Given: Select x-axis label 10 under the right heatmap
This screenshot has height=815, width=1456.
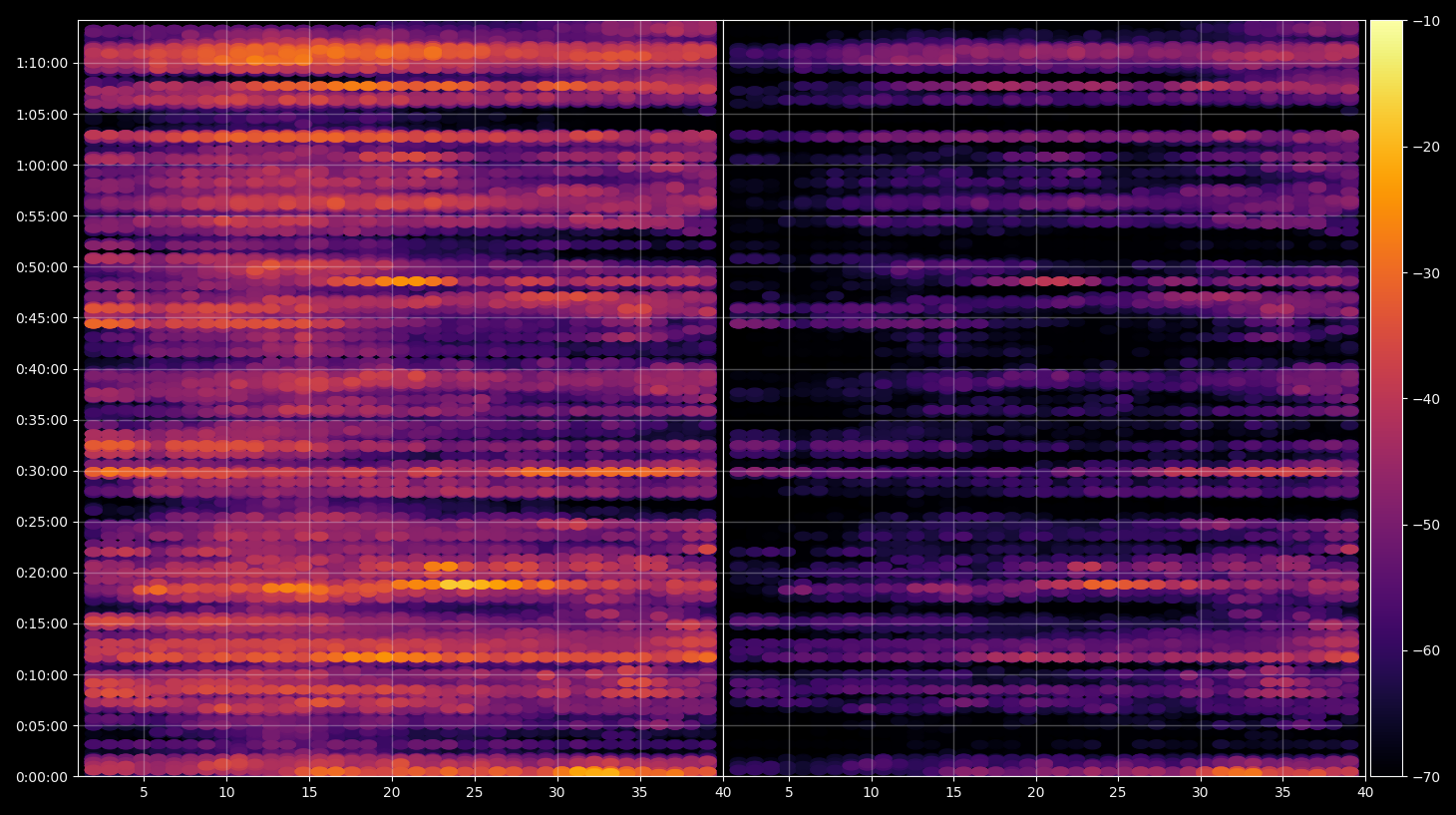Looking at the screenshot, I should 871,793.
